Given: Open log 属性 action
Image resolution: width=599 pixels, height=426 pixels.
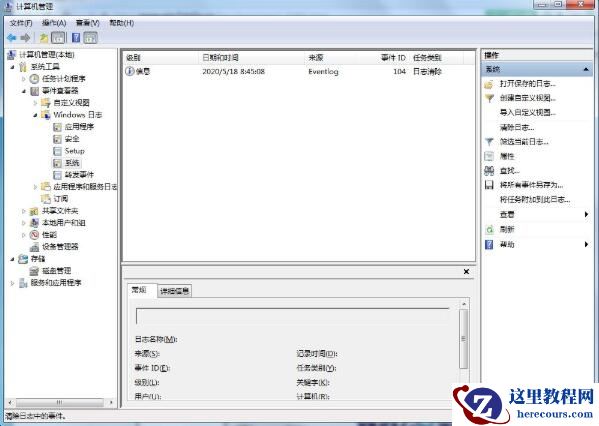Looking at the screenshot, I should pos(507,156).
